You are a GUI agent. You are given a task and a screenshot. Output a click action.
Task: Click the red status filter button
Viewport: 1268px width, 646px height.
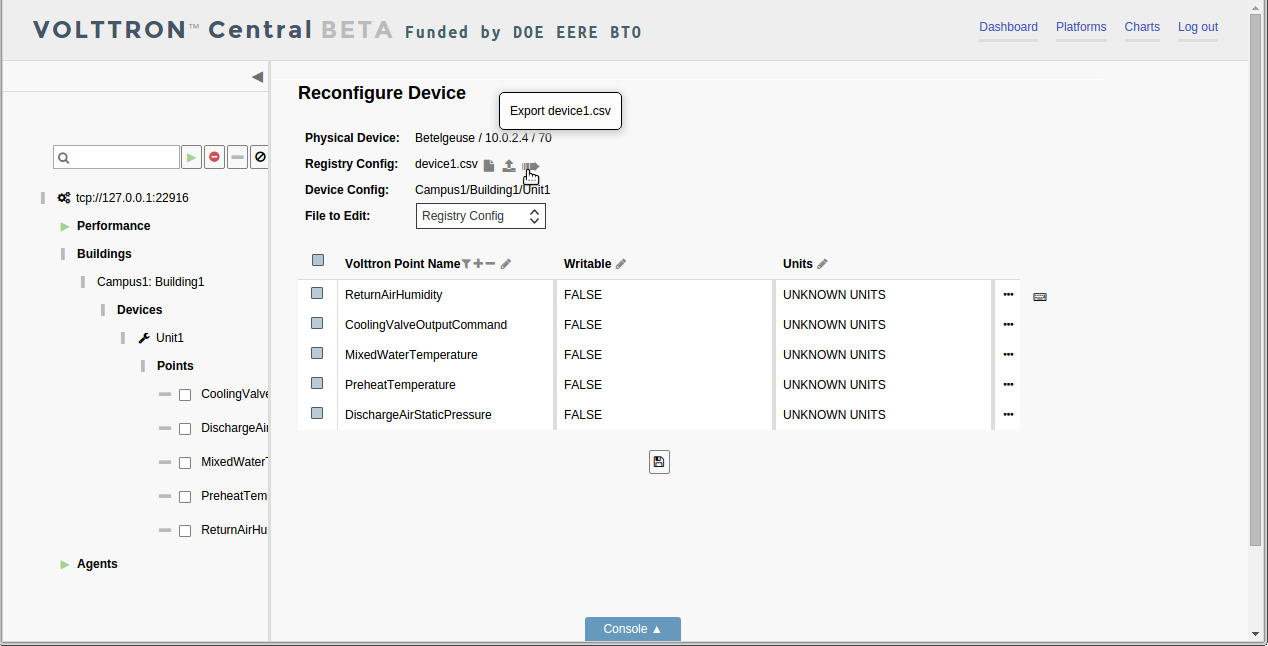[214, 157]
